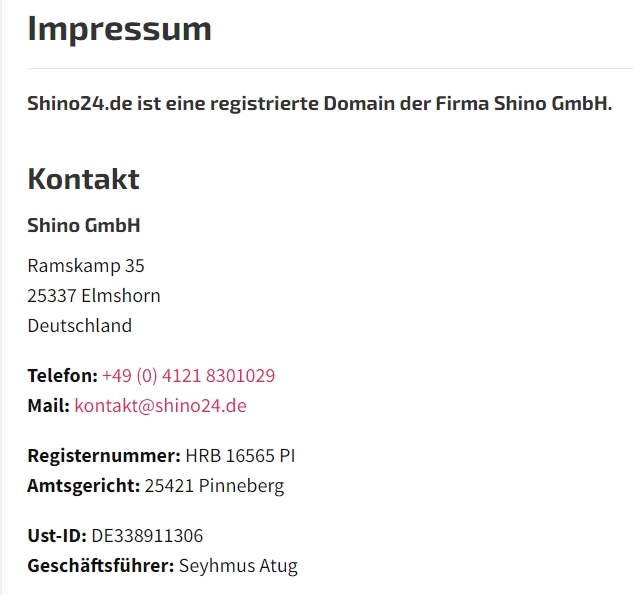
Task: Select the name Seyhmus Atug
Action: pos(238,566)
